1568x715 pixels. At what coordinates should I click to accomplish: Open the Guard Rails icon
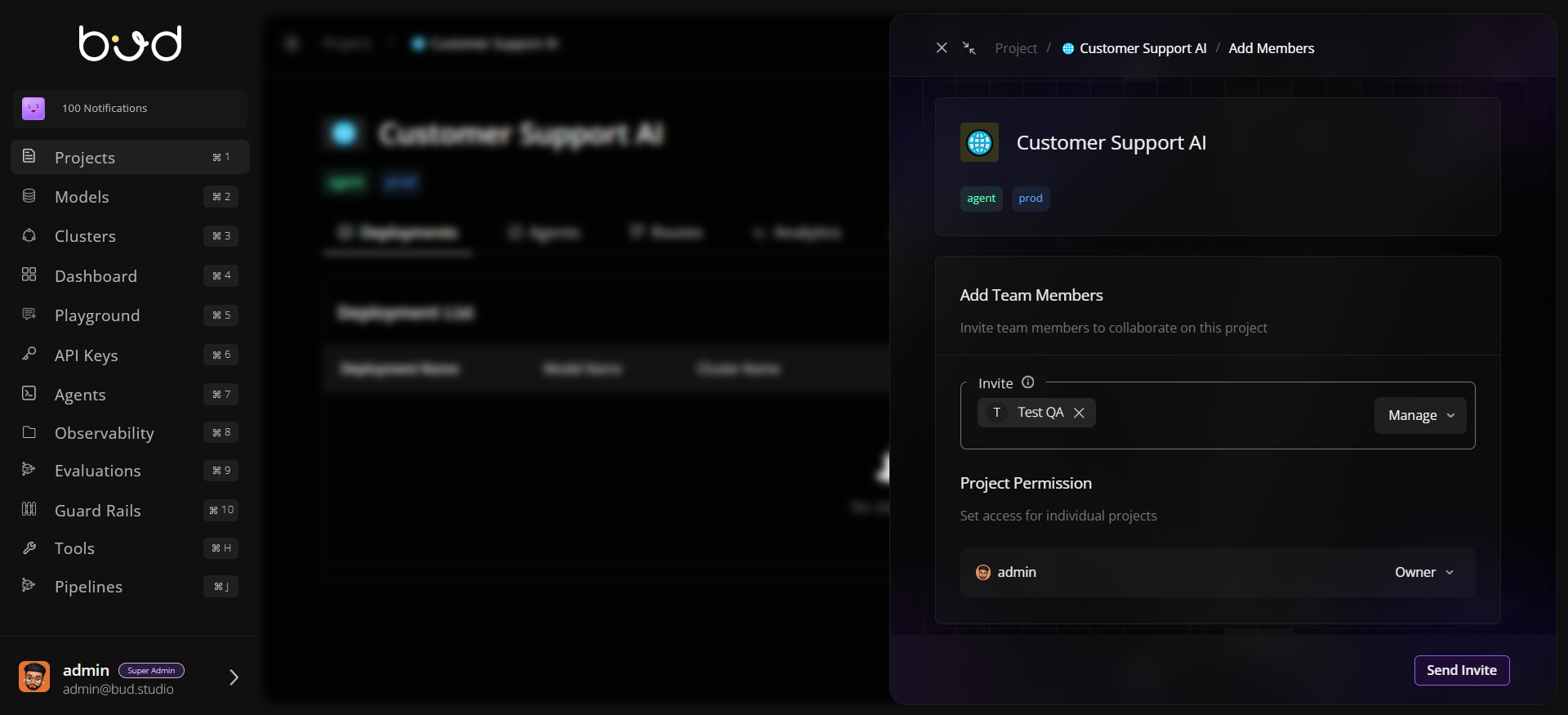(x=29, y=509)
